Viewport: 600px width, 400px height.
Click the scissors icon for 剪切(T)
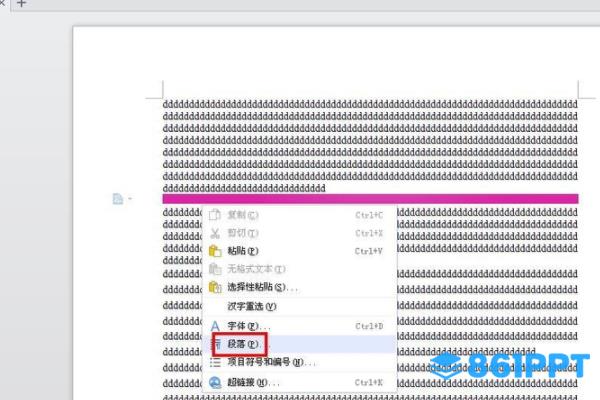[215, 233]
